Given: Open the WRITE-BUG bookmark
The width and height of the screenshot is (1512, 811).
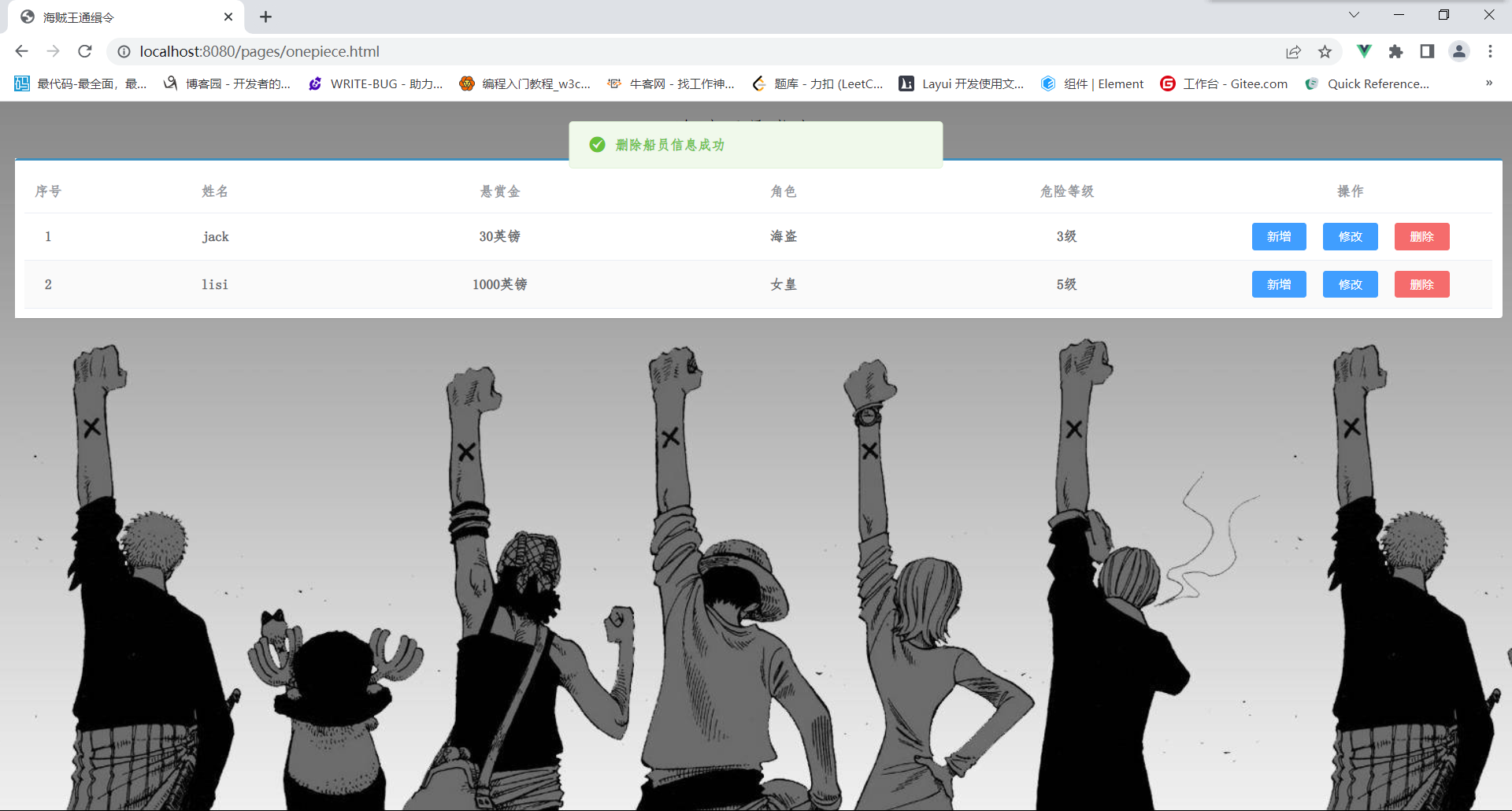Looking at the screenshot, I should 376,83.
